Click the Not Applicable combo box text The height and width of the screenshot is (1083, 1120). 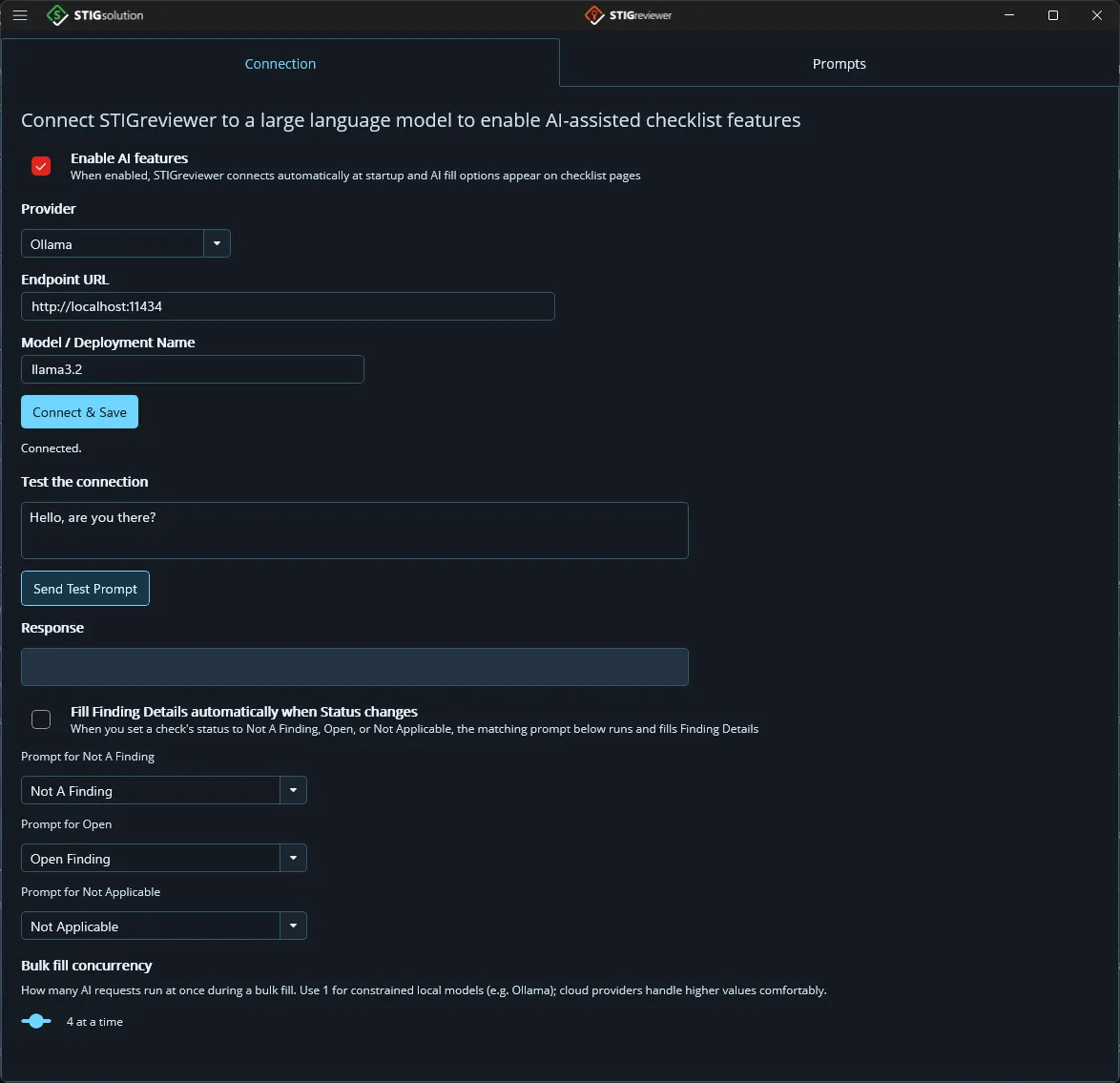point(74,927)
